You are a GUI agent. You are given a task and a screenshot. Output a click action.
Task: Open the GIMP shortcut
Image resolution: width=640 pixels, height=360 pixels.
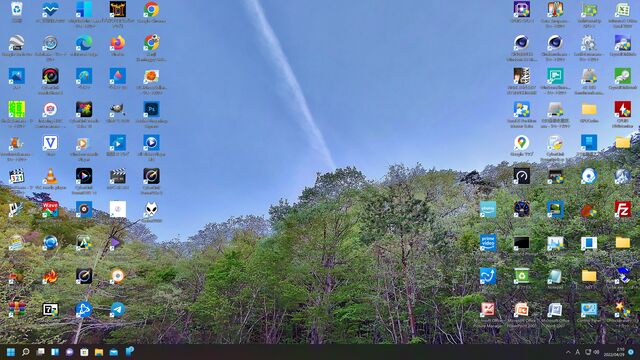(118, 109)
